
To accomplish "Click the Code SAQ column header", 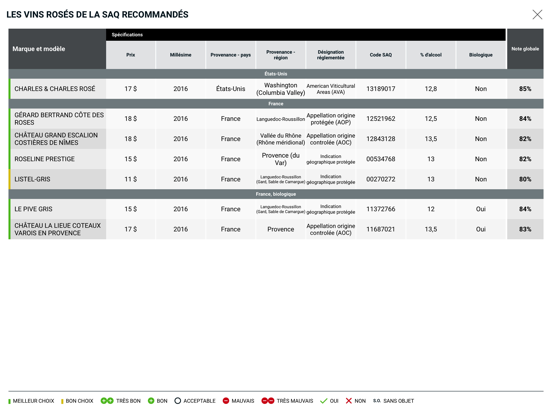I will (x=381, y=55).
